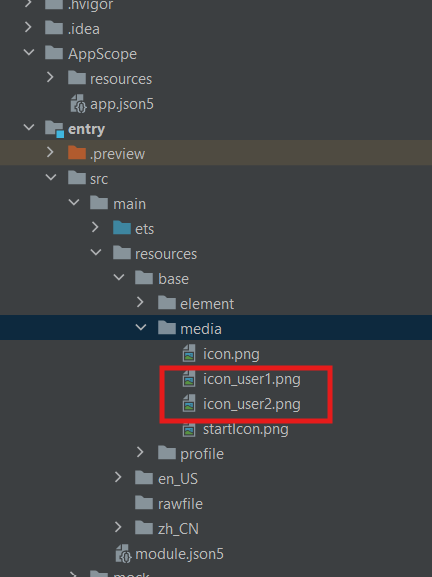This screenshot has height=577, width=432.
Task: Select the icon_user1.png image file icon
Action: (x=189, y=379)
